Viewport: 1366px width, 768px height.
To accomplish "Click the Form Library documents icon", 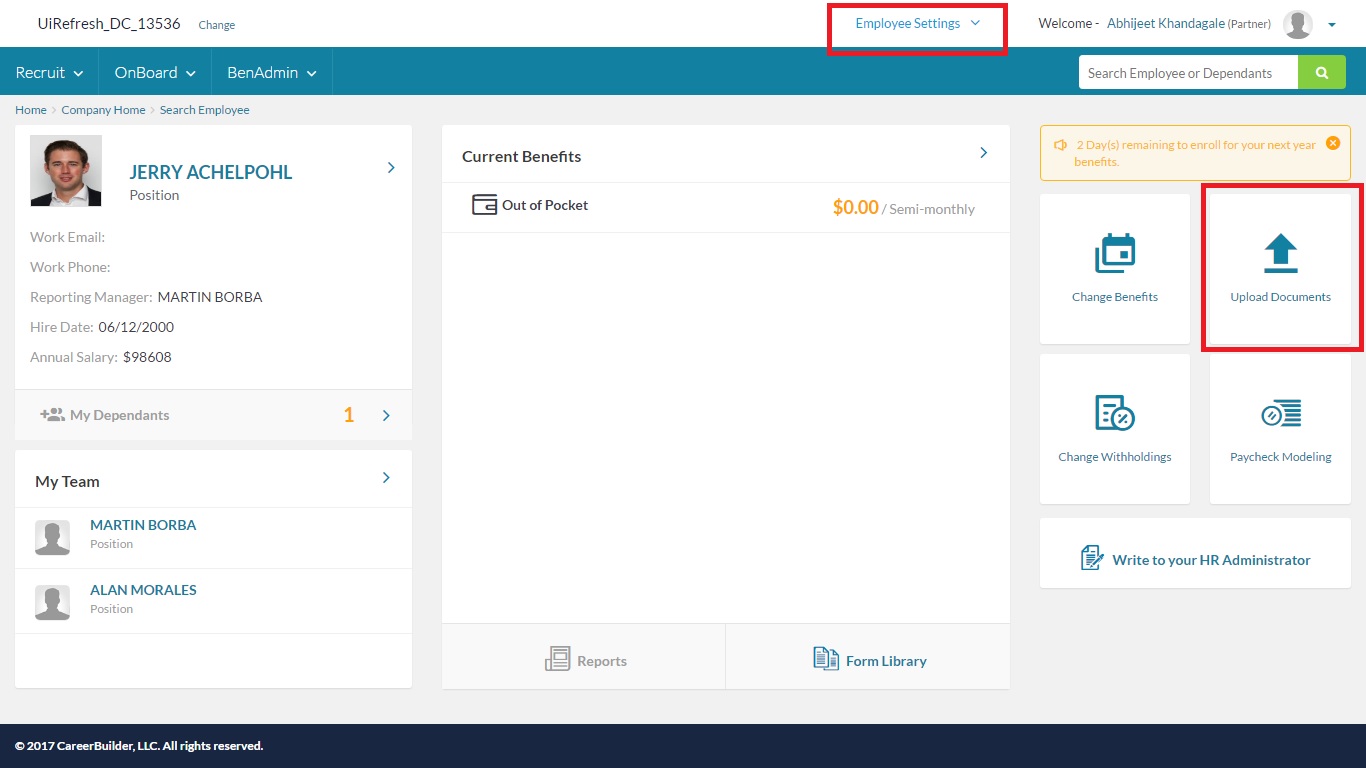I will 826,659.
